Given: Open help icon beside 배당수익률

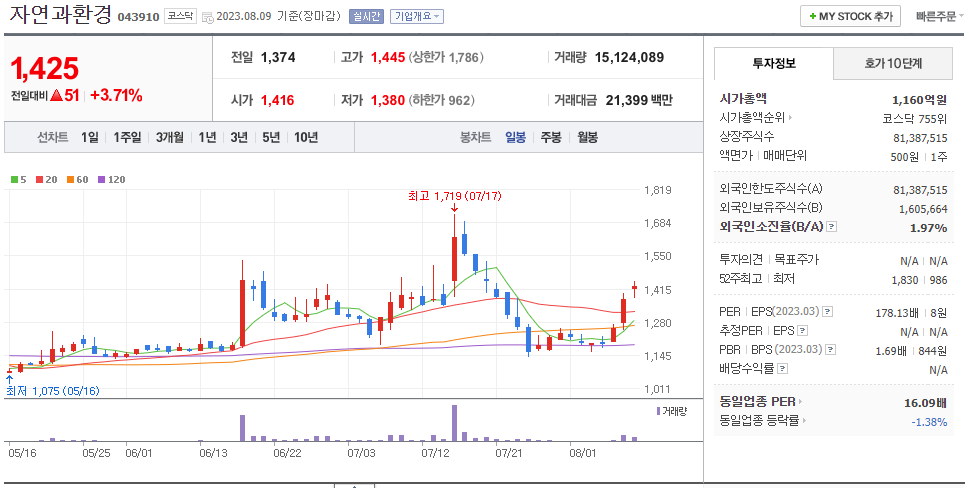Looking at the screenshot, I should (782, 369).
